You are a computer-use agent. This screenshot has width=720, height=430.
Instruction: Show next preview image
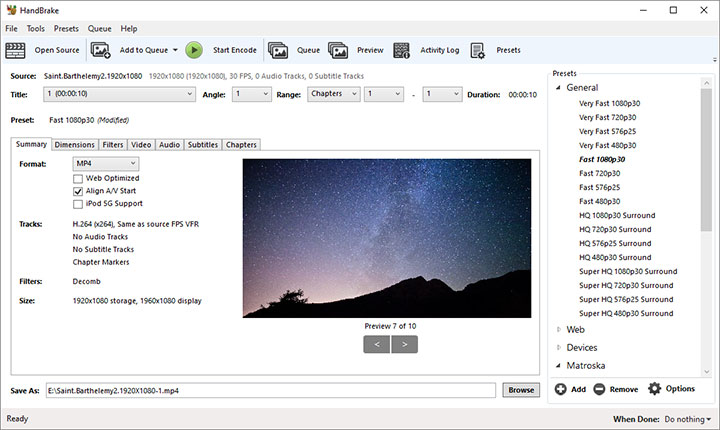(405, 344)
